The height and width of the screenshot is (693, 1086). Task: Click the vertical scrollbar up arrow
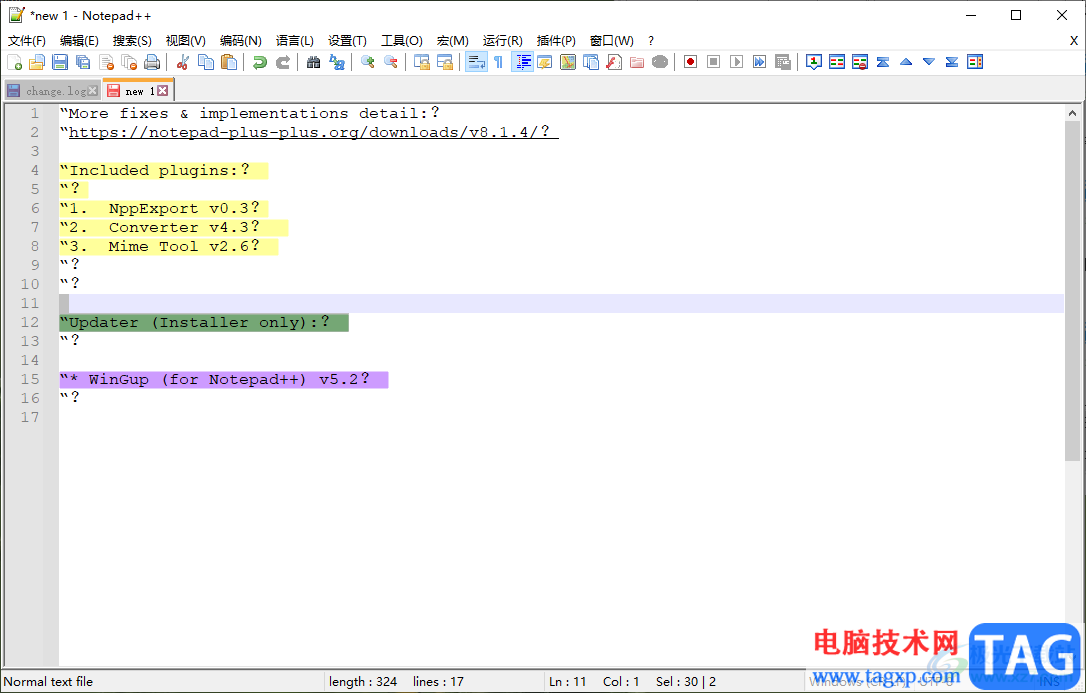(1071, 113)
